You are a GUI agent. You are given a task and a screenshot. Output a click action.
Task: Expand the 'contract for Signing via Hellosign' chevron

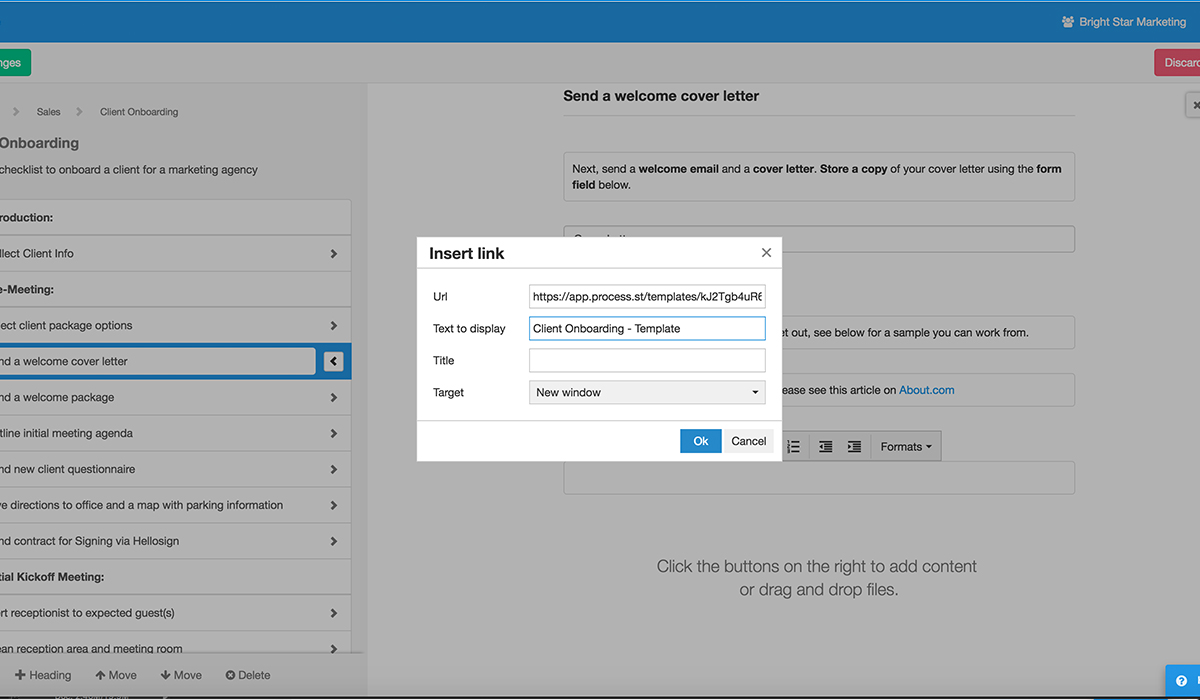click(334, 542)
